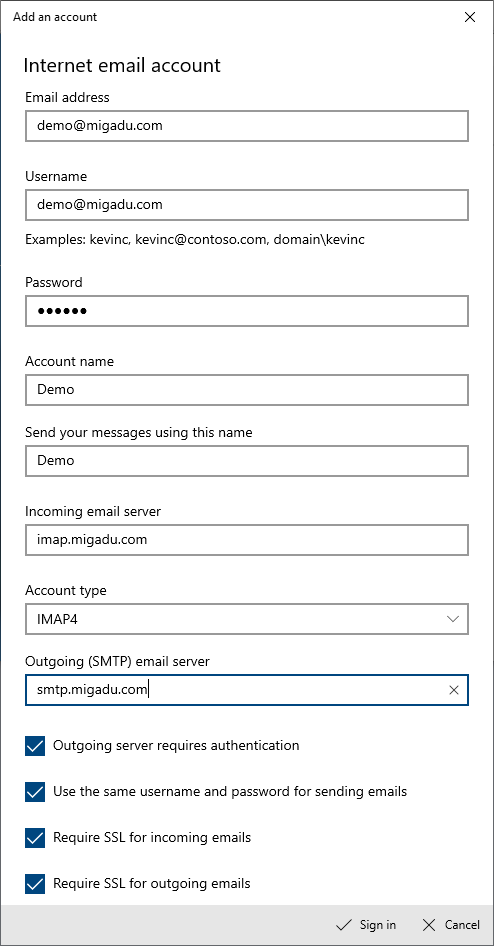
Task: Focus the Email address input field
Action: pos(247,126)
